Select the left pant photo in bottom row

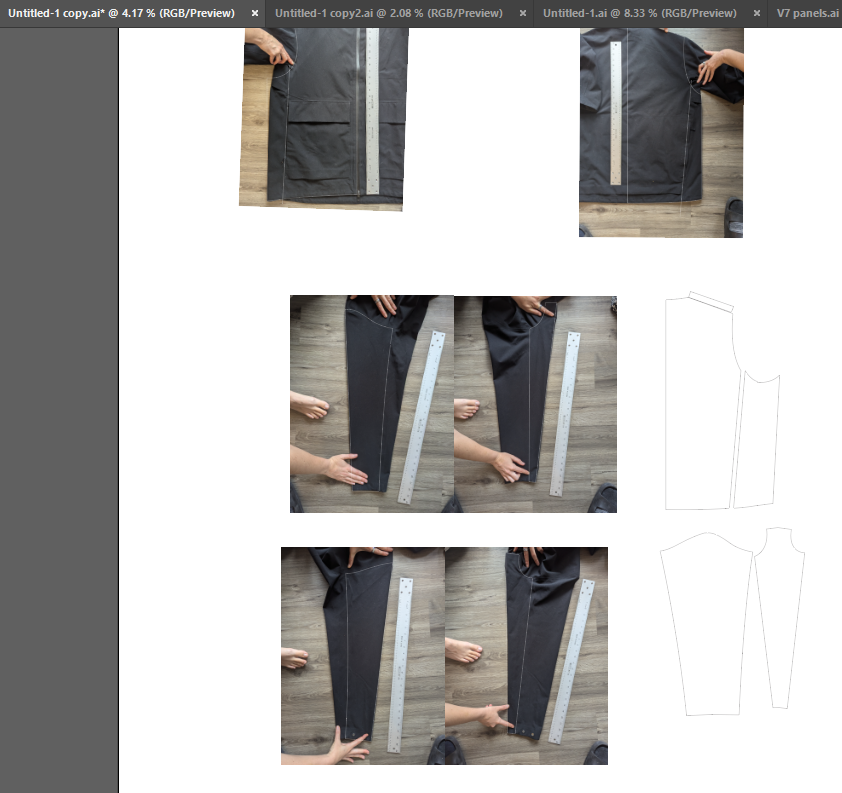coord(362,655)
